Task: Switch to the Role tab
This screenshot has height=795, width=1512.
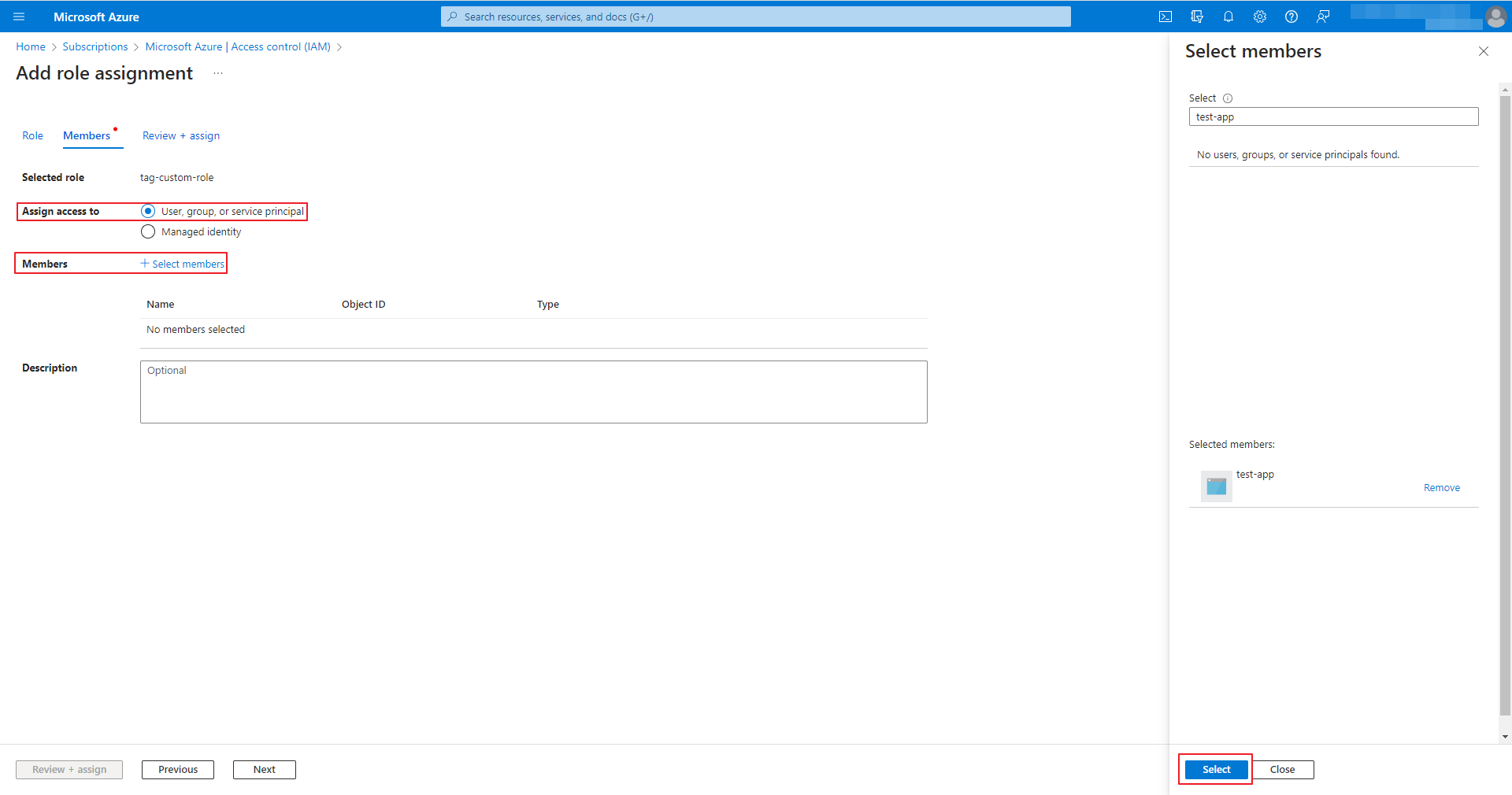Action: pyautogui.click(x=32, y=135)
